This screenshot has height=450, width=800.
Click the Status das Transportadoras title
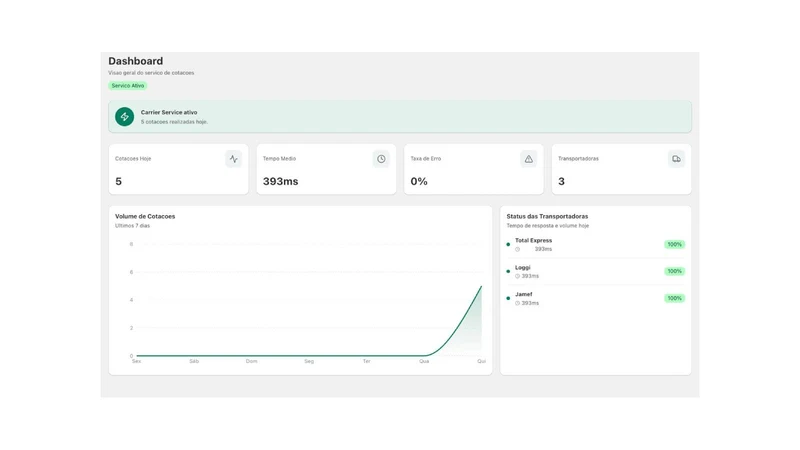547,216
